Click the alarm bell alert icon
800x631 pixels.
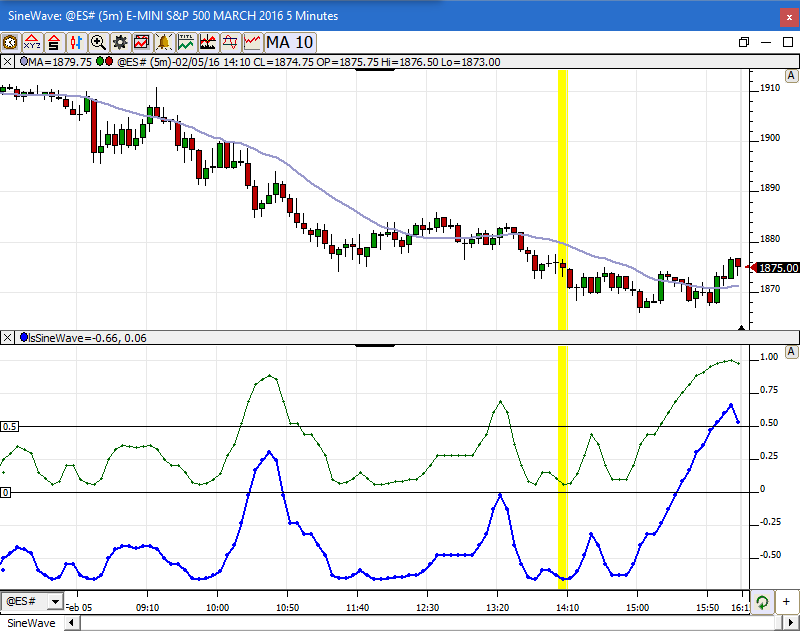point(164,42)
